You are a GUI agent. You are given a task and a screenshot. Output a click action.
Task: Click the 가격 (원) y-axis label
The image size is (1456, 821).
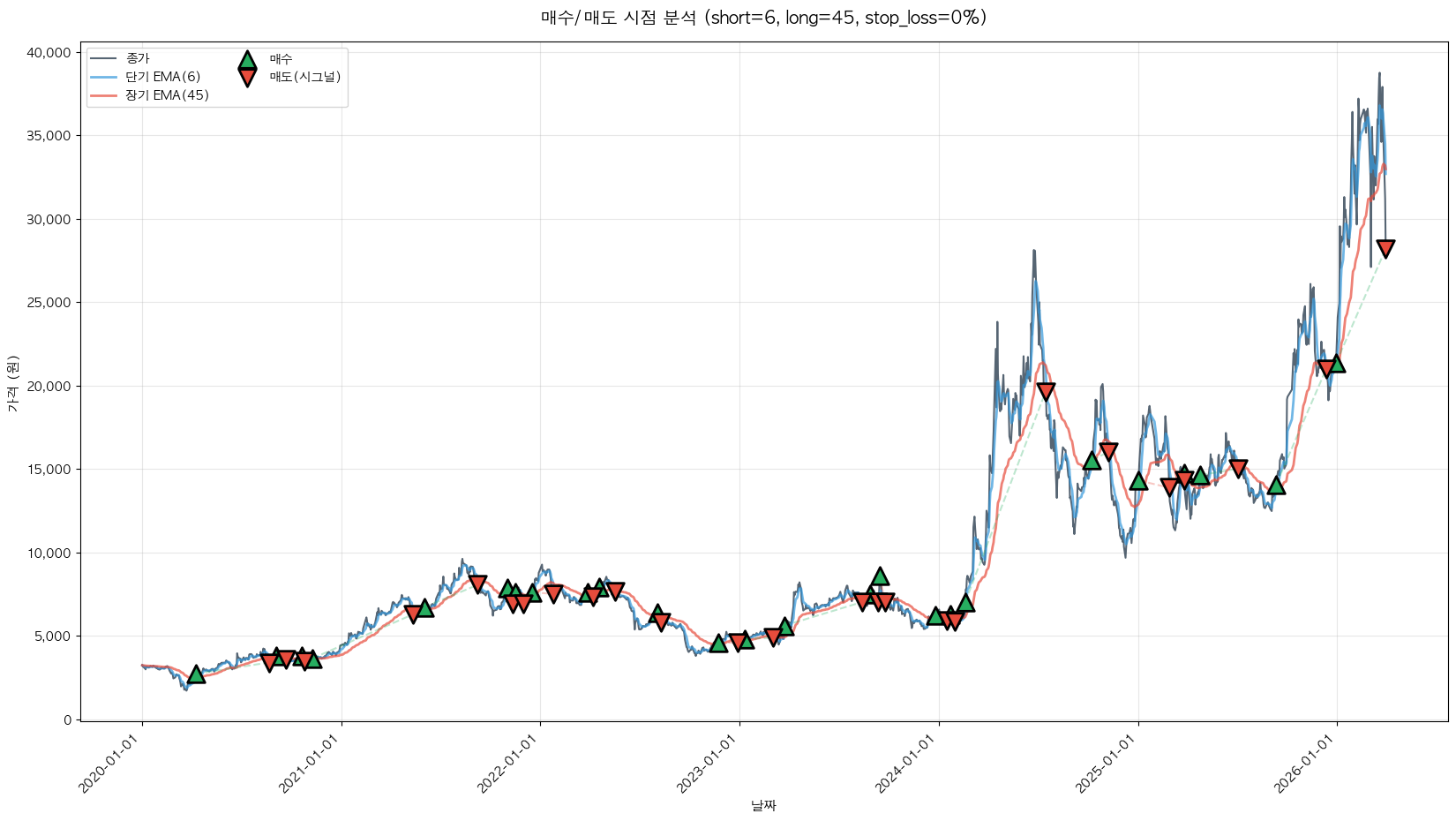tap(12, 383)
